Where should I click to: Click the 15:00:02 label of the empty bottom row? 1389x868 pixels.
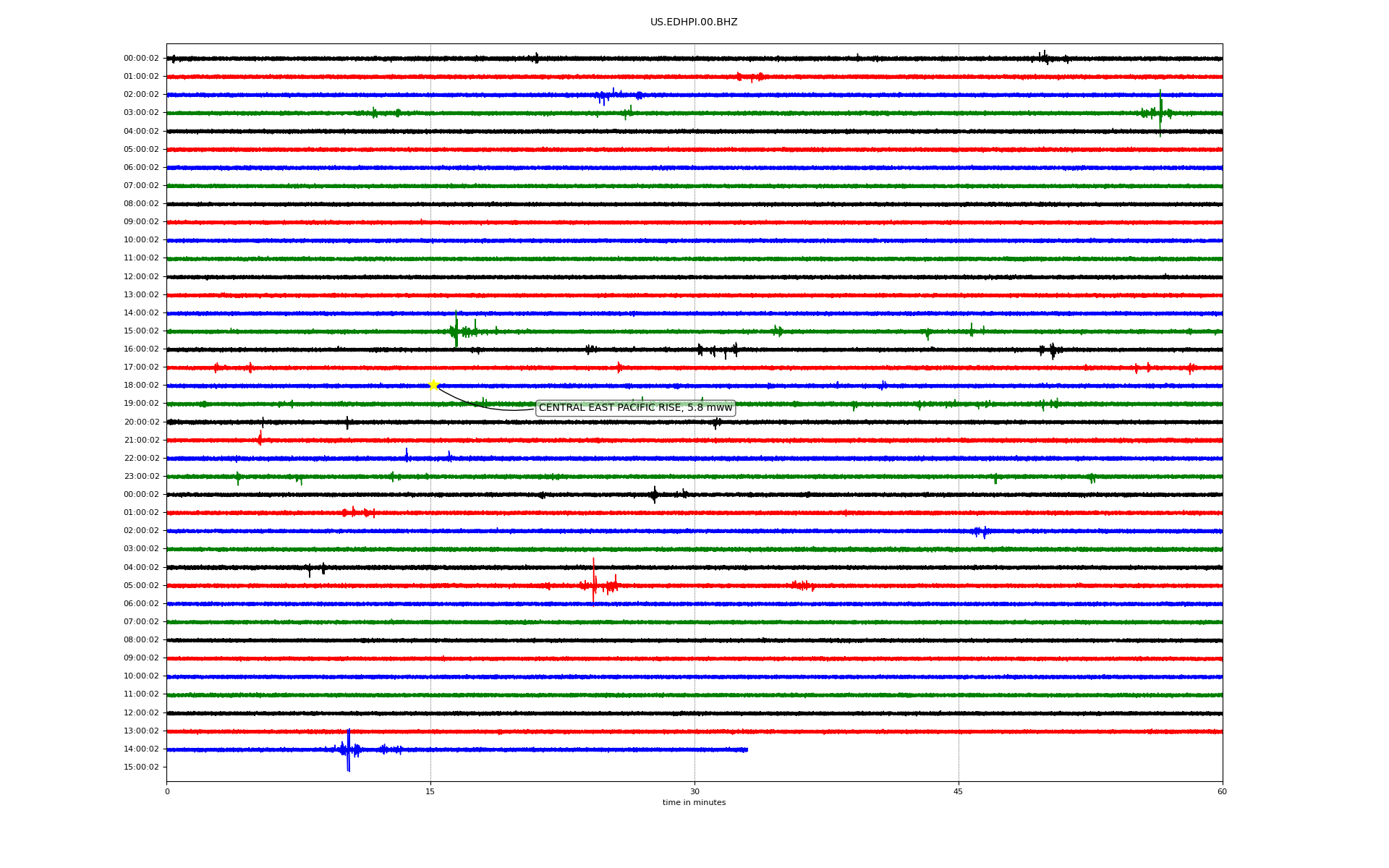[141, 767]
